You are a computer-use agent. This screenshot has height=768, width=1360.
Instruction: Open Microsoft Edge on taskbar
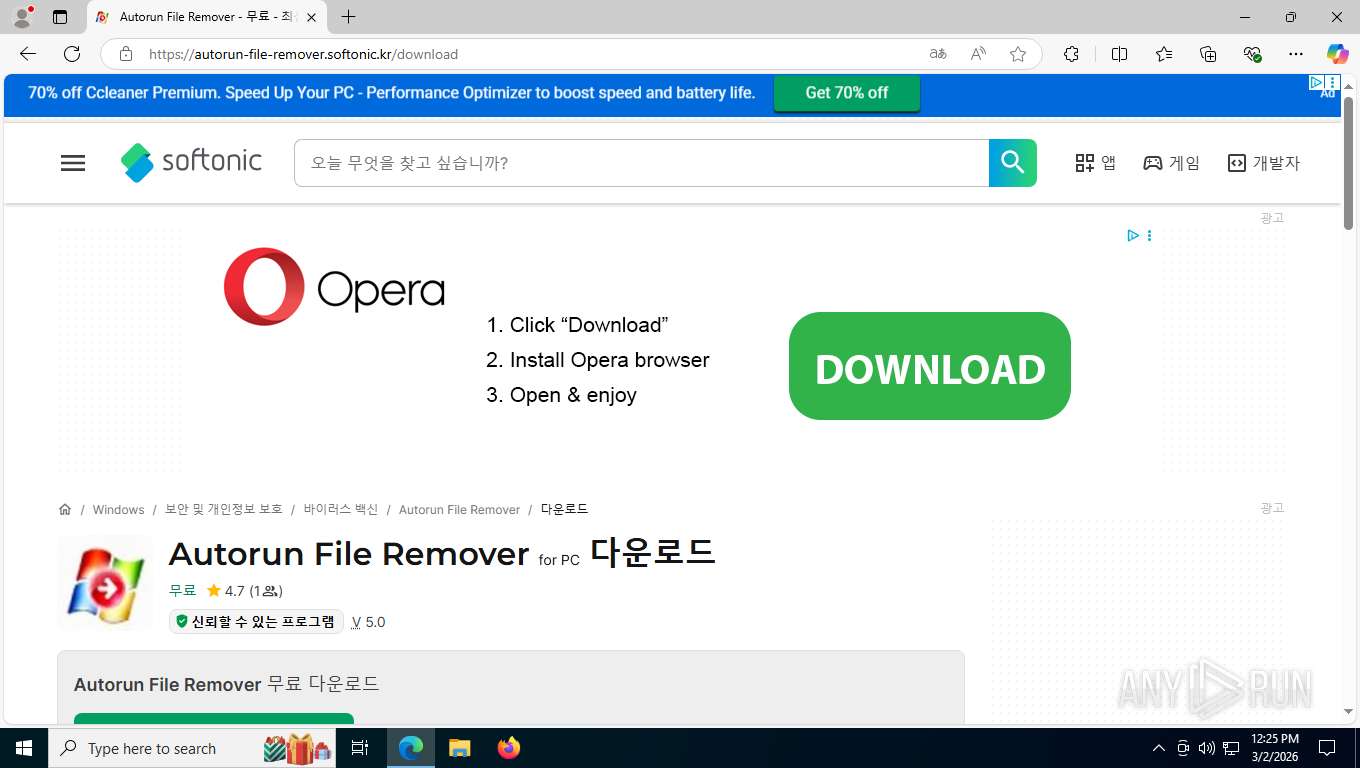coord(411,748)
